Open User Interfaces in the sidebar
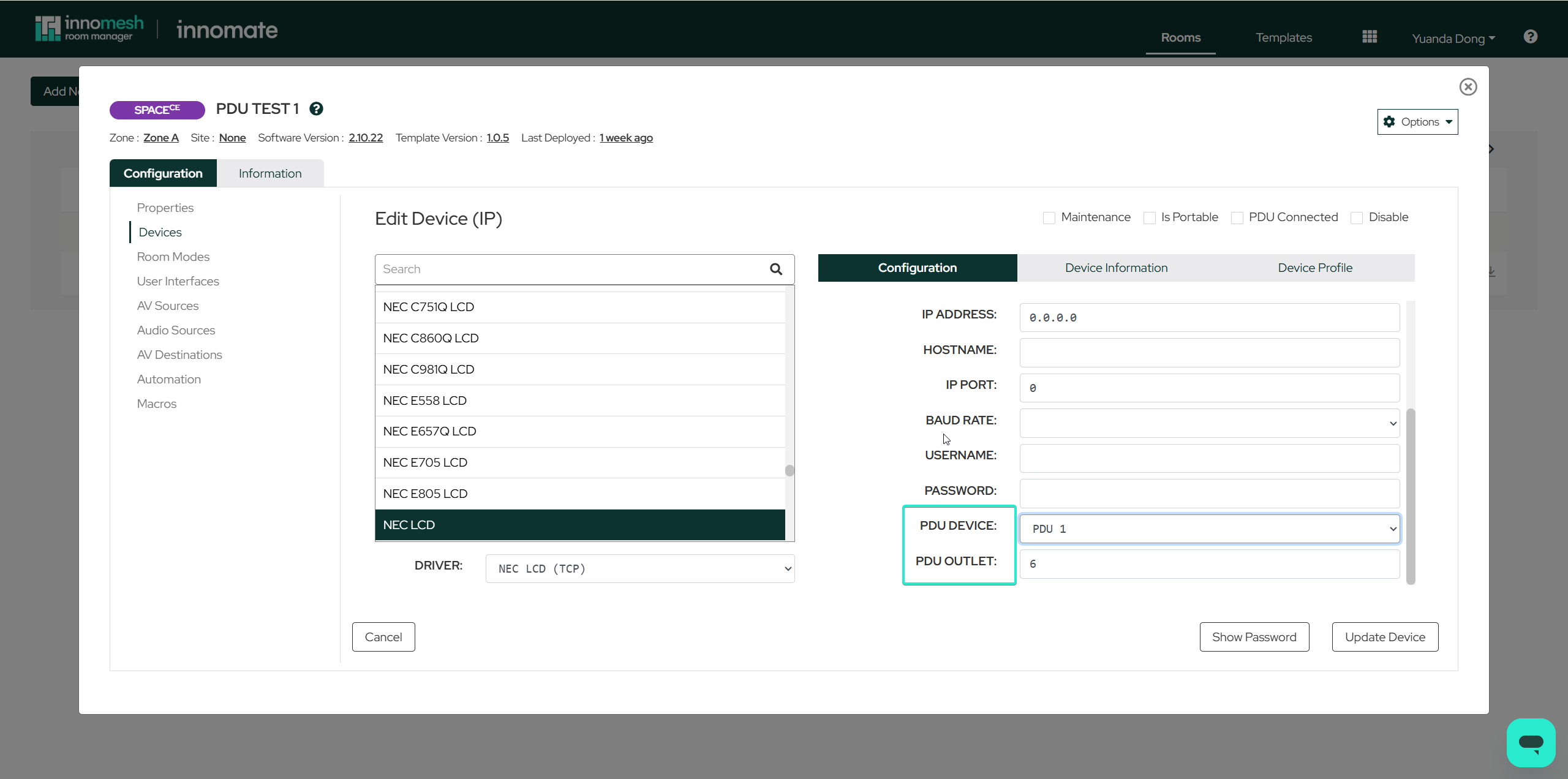1568x779 pixels. pyautogui.click(x=178, y=281)
